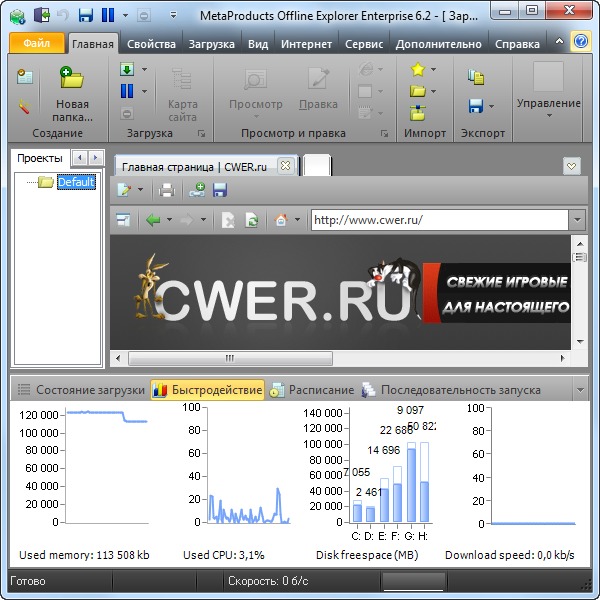Select the Default project folder
Screen dimensions: 600x600
pyautogui.click(x=75, y=182)
